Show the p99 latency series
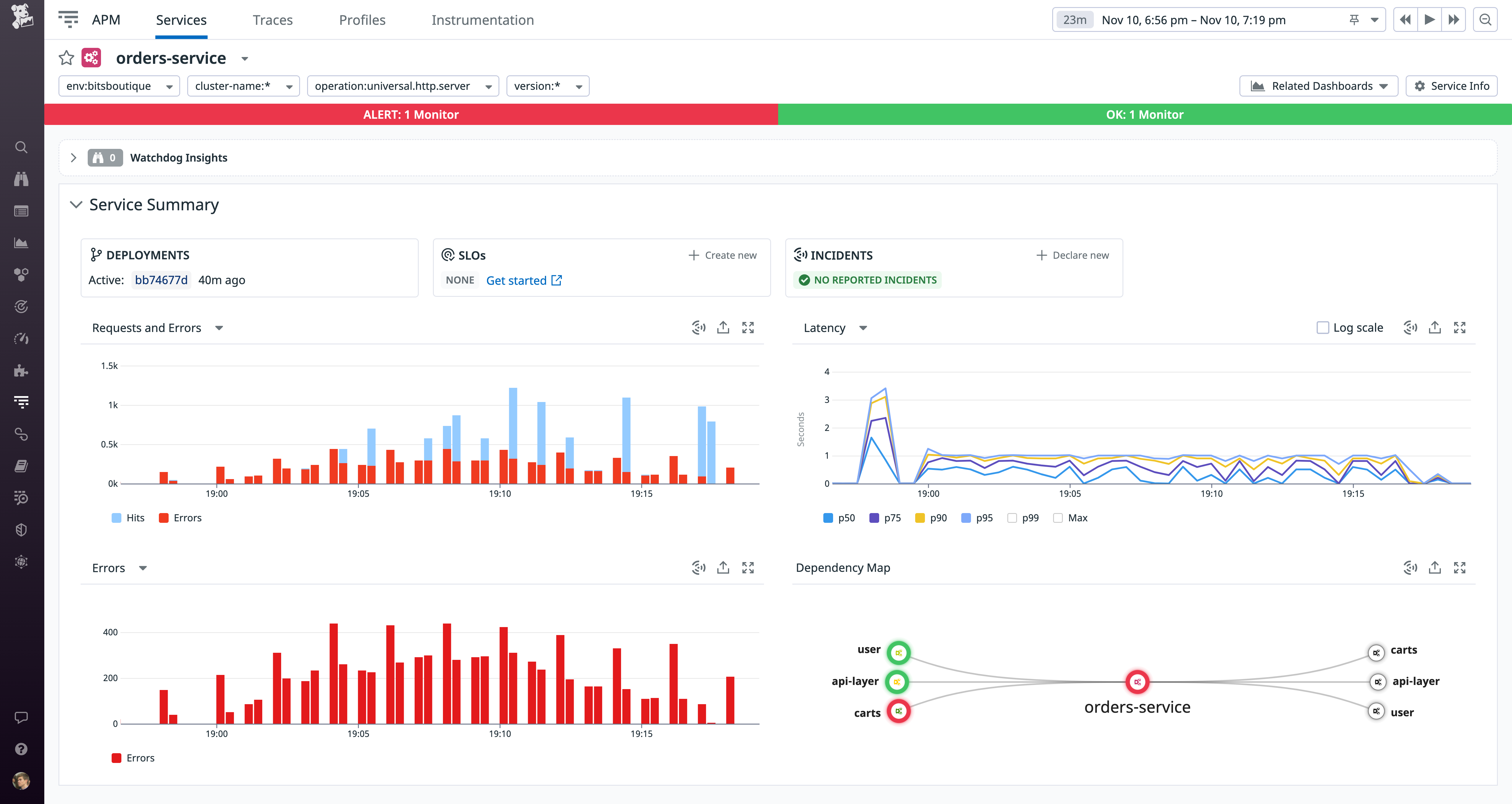Viewport: 1512px width, 804px height. click(1012, 517)
